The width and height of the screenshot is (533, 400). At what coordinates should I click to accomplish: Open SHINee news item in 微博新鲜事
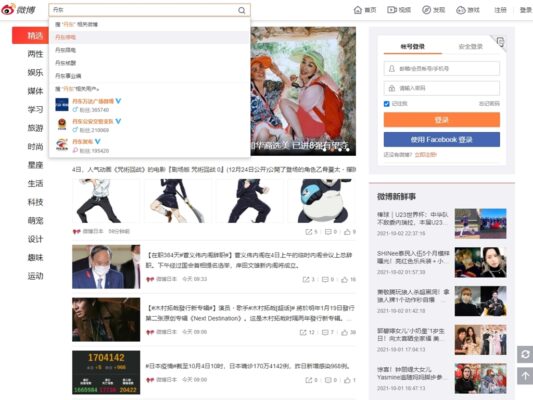pos(442,263)
